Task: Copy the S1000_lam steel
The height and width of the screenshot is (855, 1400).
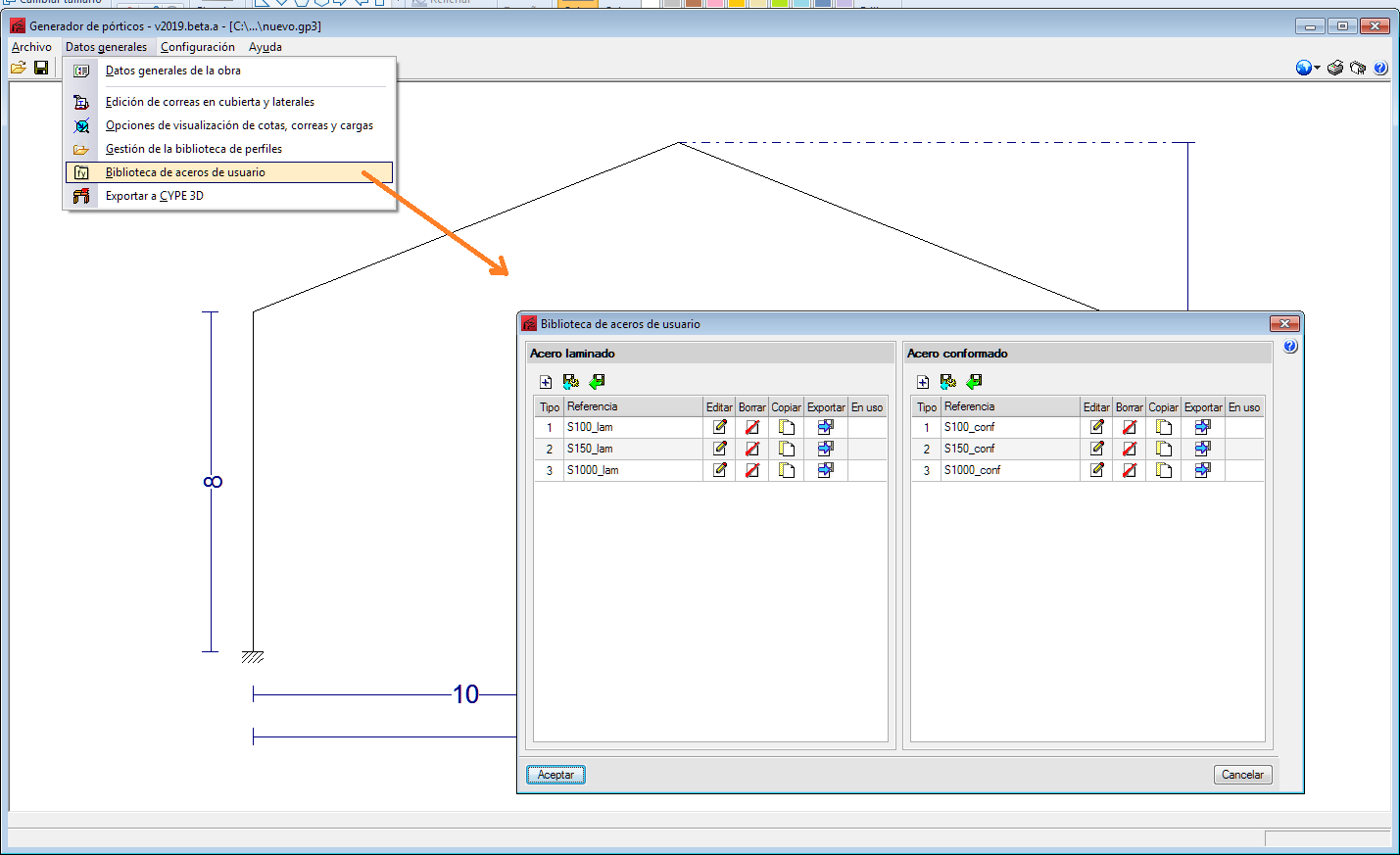Action: pos(787,470)
